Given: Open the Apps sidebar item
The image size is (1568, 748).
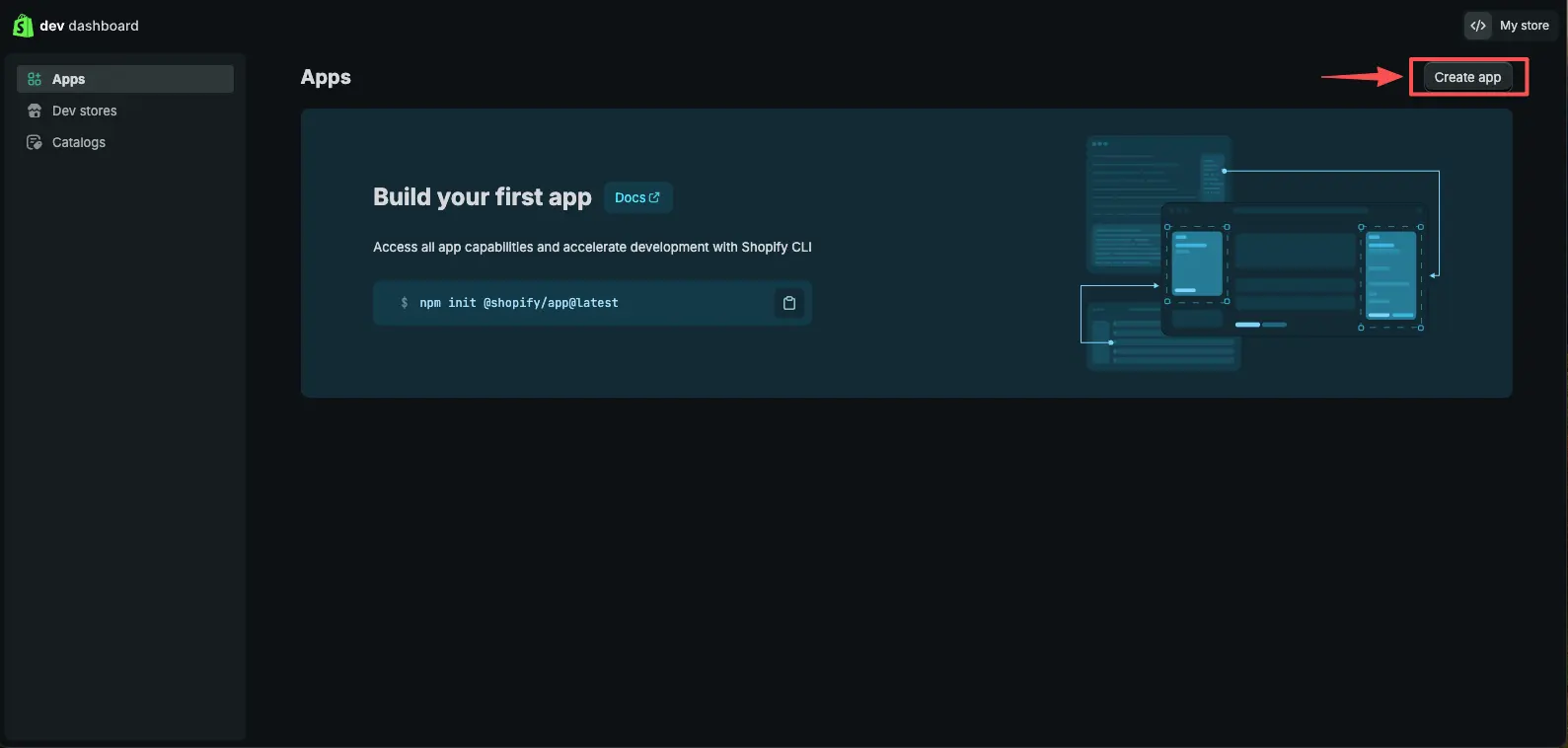Looking at the screenshot, I should [125, 79].
